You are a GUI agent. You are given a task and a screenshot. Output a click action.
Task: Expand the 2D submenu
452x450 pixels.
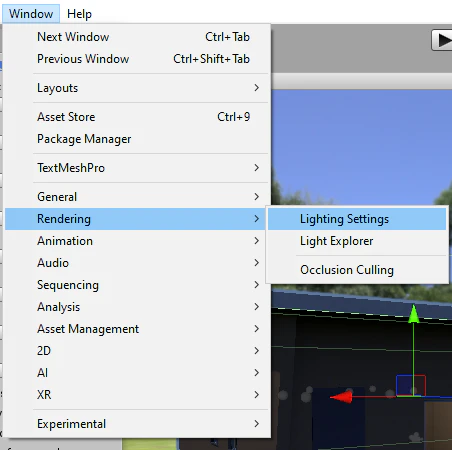(137, 351)
